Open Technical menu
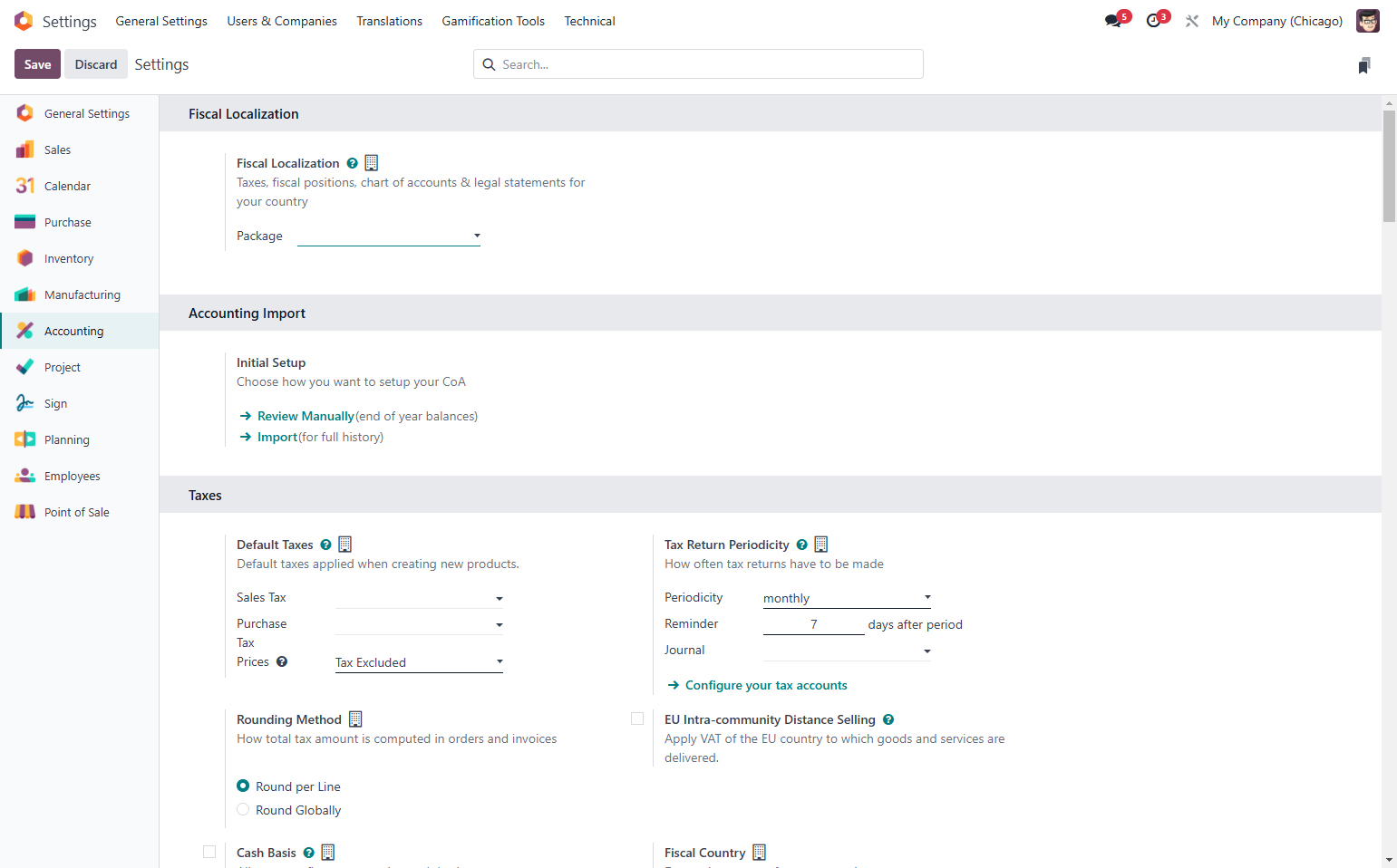1397x868 pixels. (x=590, y=21)
